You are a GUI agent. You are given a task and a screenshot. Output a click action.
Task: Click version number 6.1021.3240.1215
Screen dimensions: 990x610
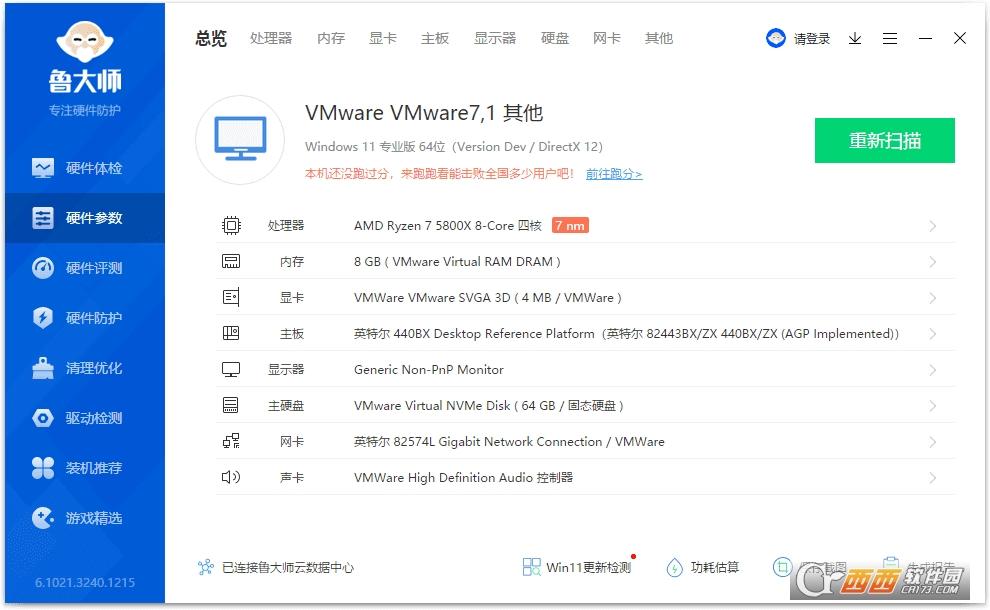click(85, 582)
